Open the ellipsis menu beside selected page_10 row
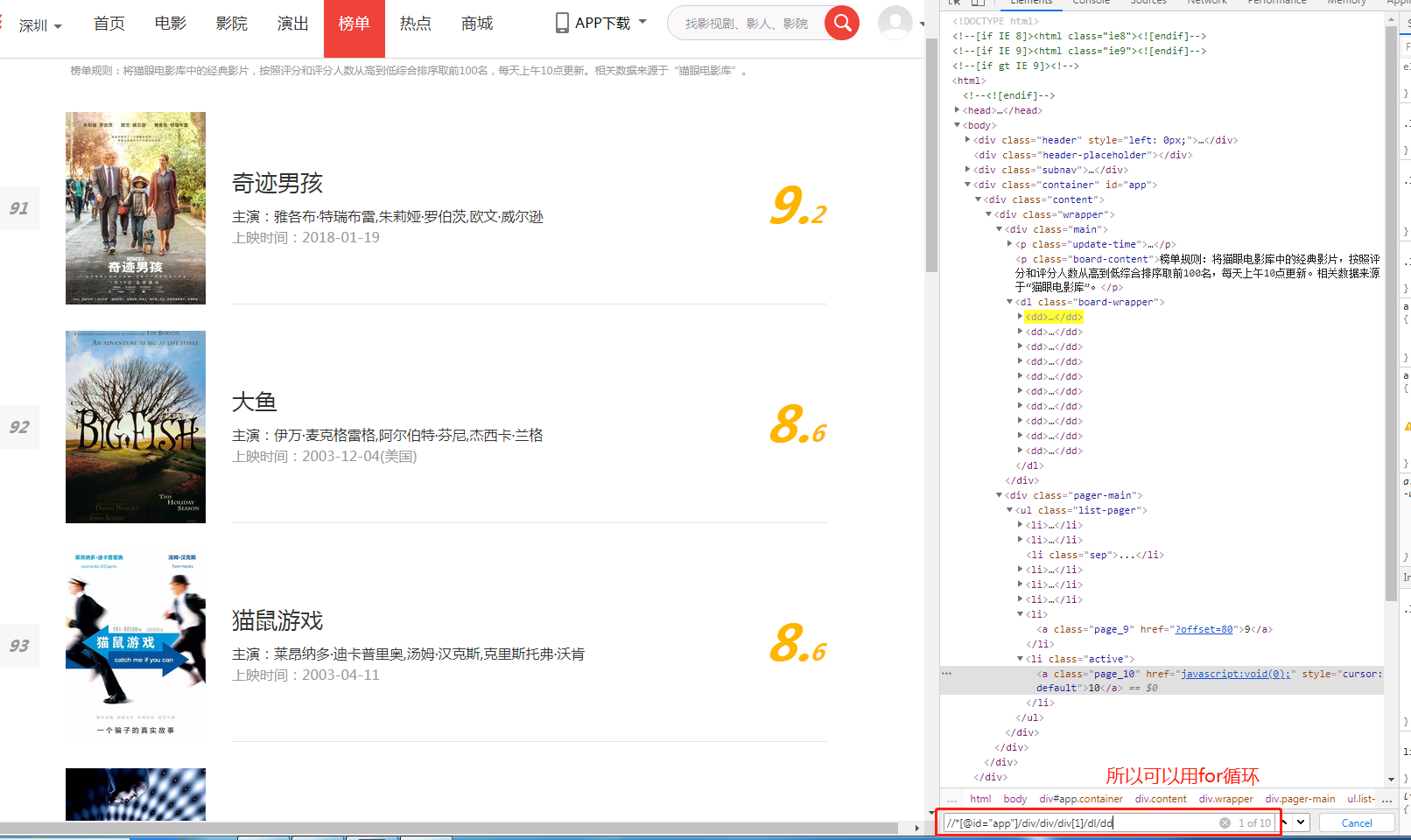 [946, 674]
